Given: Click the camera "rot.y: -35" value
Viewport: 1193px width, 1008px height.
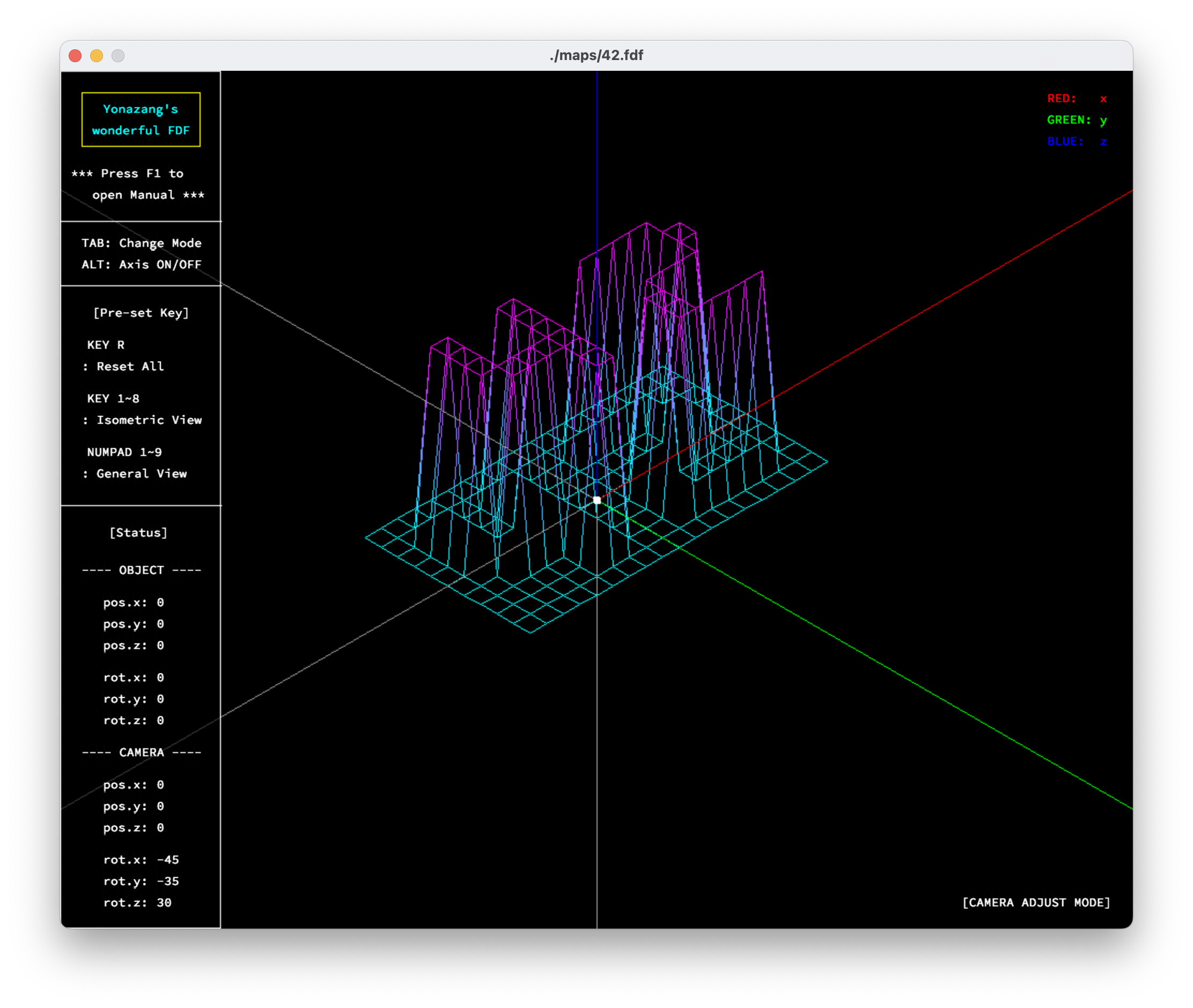Looking at the screenshot, I should point(141,881).
